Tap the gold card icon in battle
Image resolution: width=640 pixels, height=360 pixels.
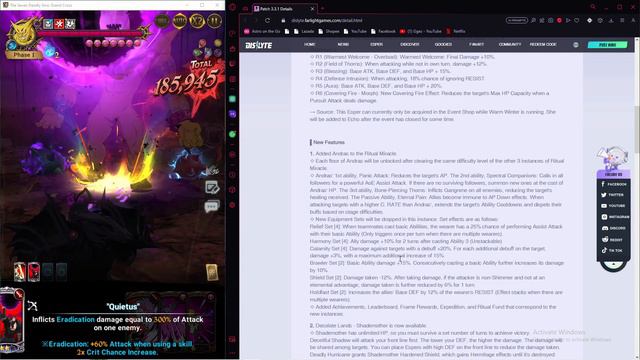tap(212, 272)
